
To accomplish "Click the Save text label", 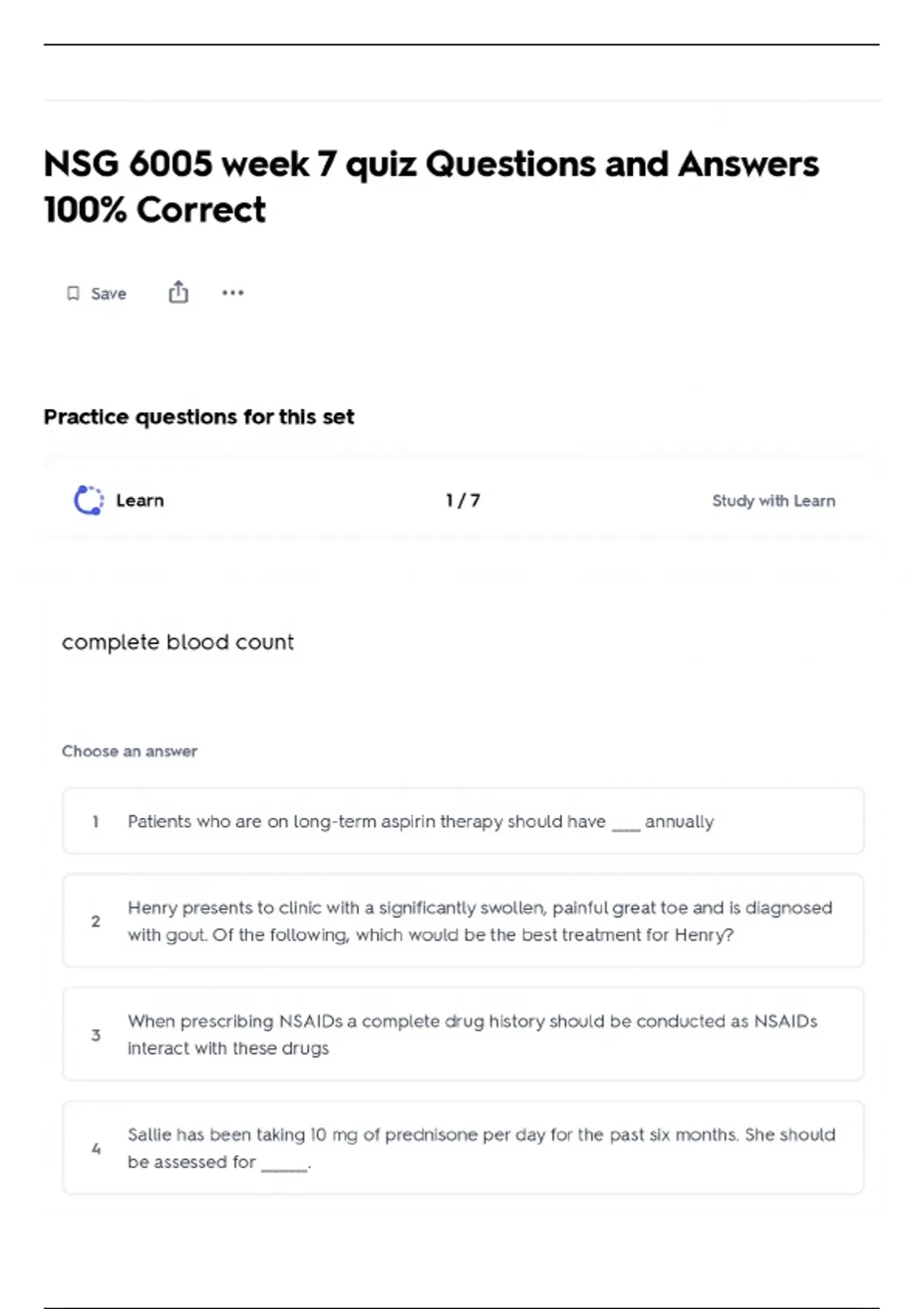I will coord(109,293).
